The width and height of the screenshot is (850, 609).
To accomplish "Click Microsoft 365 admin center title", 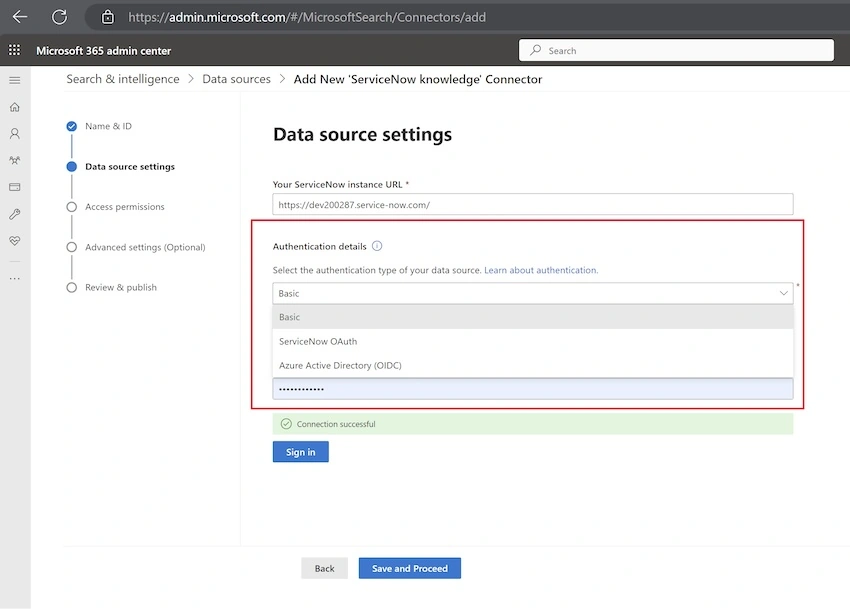I will click(104, 50).
